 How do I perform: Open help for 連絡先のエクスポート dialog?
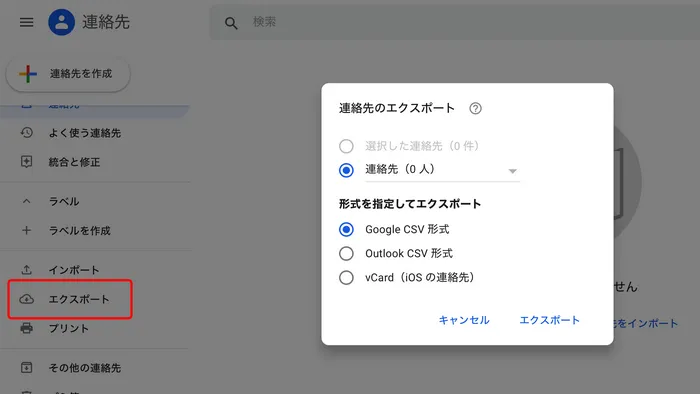tap(475, 108)
